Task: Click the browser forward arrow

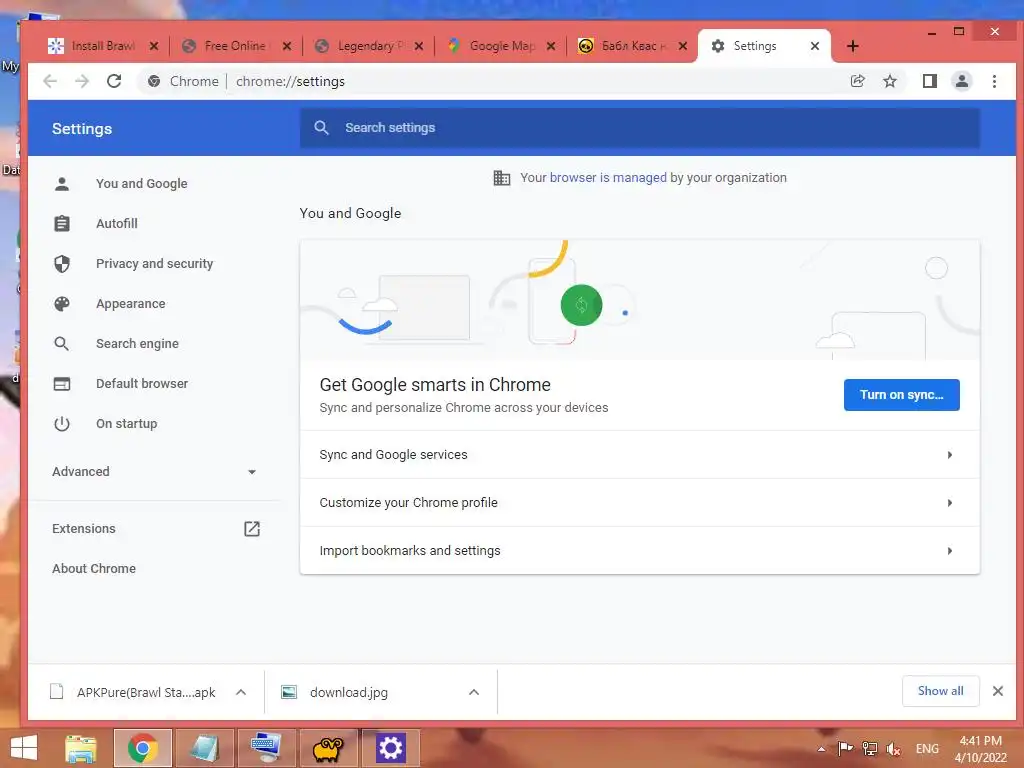Action: pyautogui.click(x=82, y=81)
